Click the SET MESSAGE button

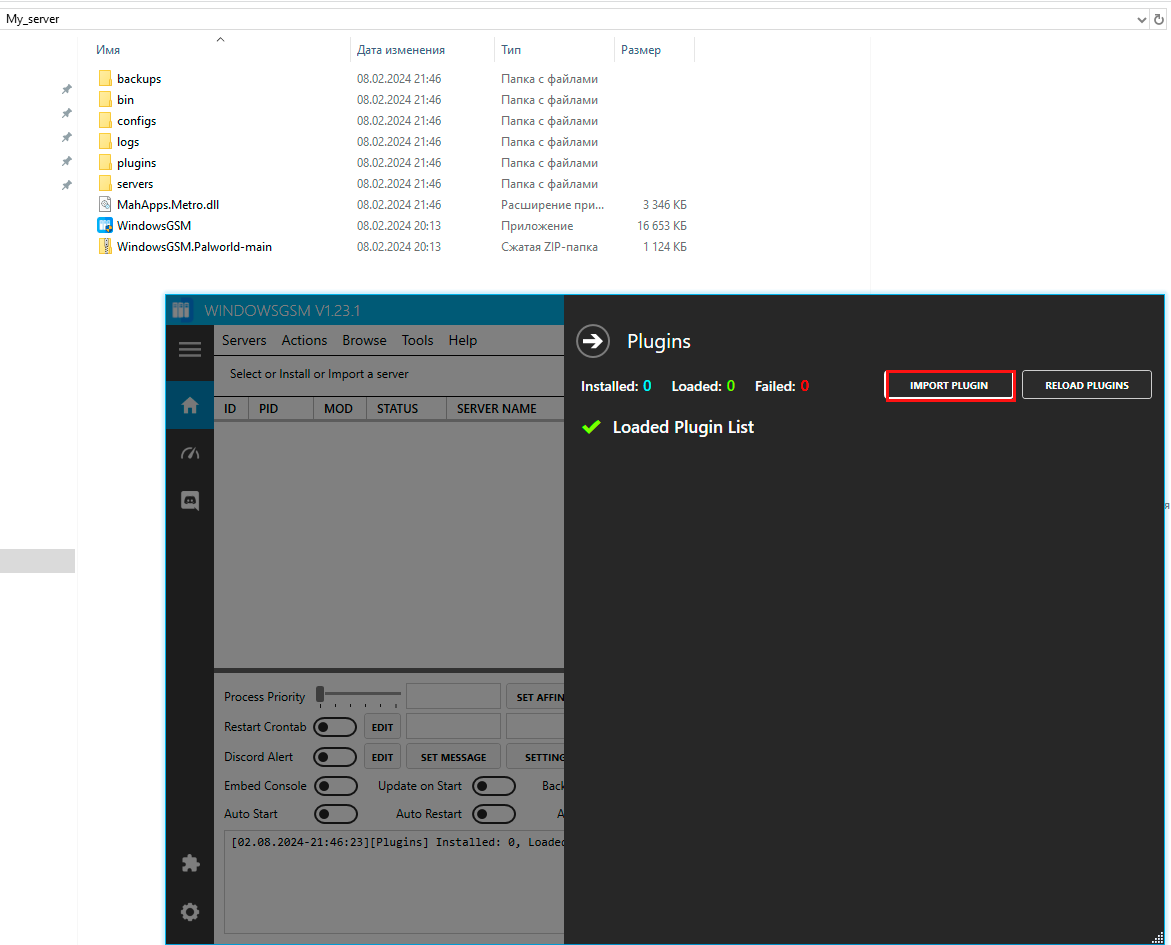tap(453, 757)
